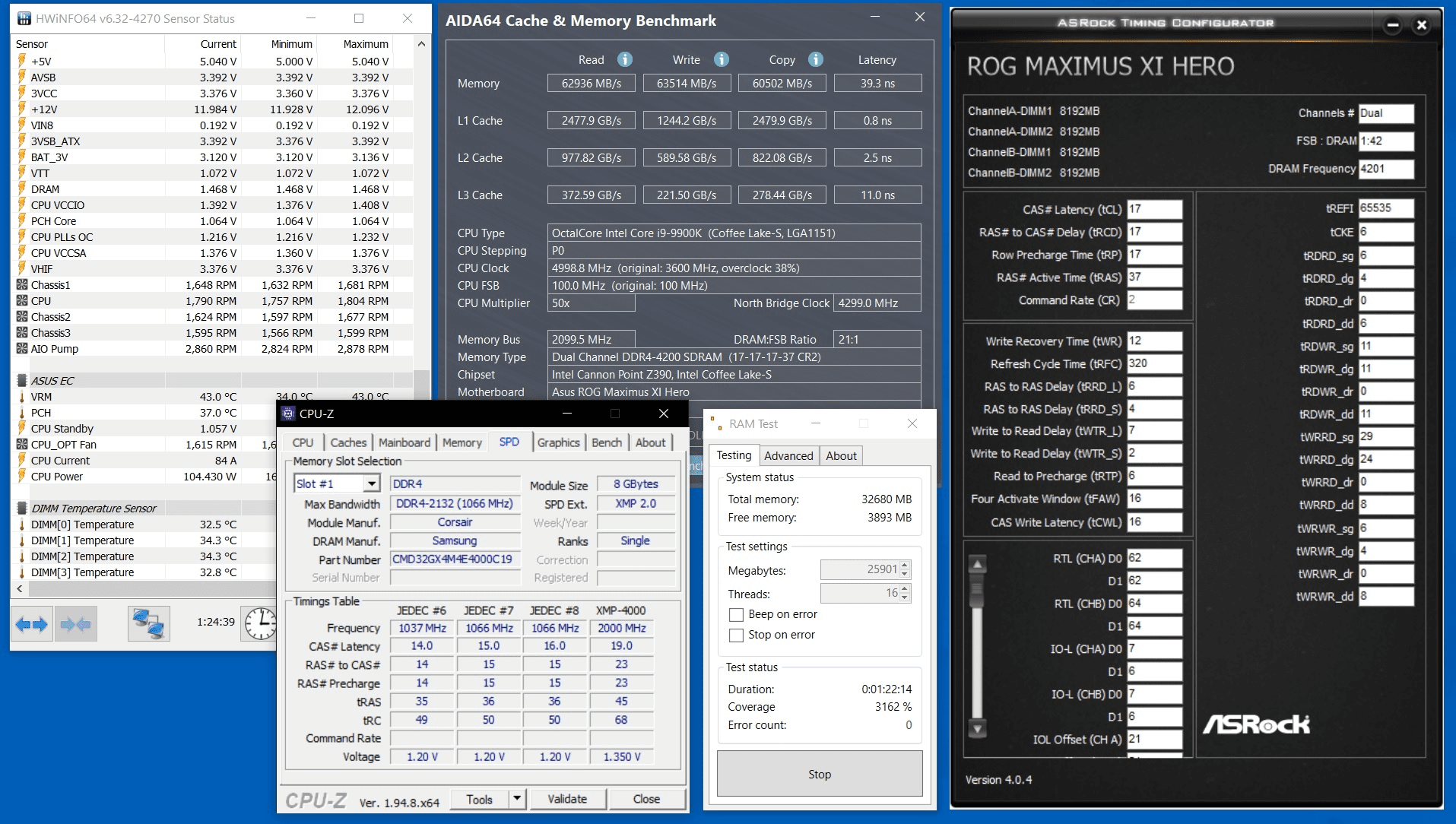The height and width of the screenshot is (824, 1456).
Task: Increase Threads value with up stepper
Action: [905, 588]
